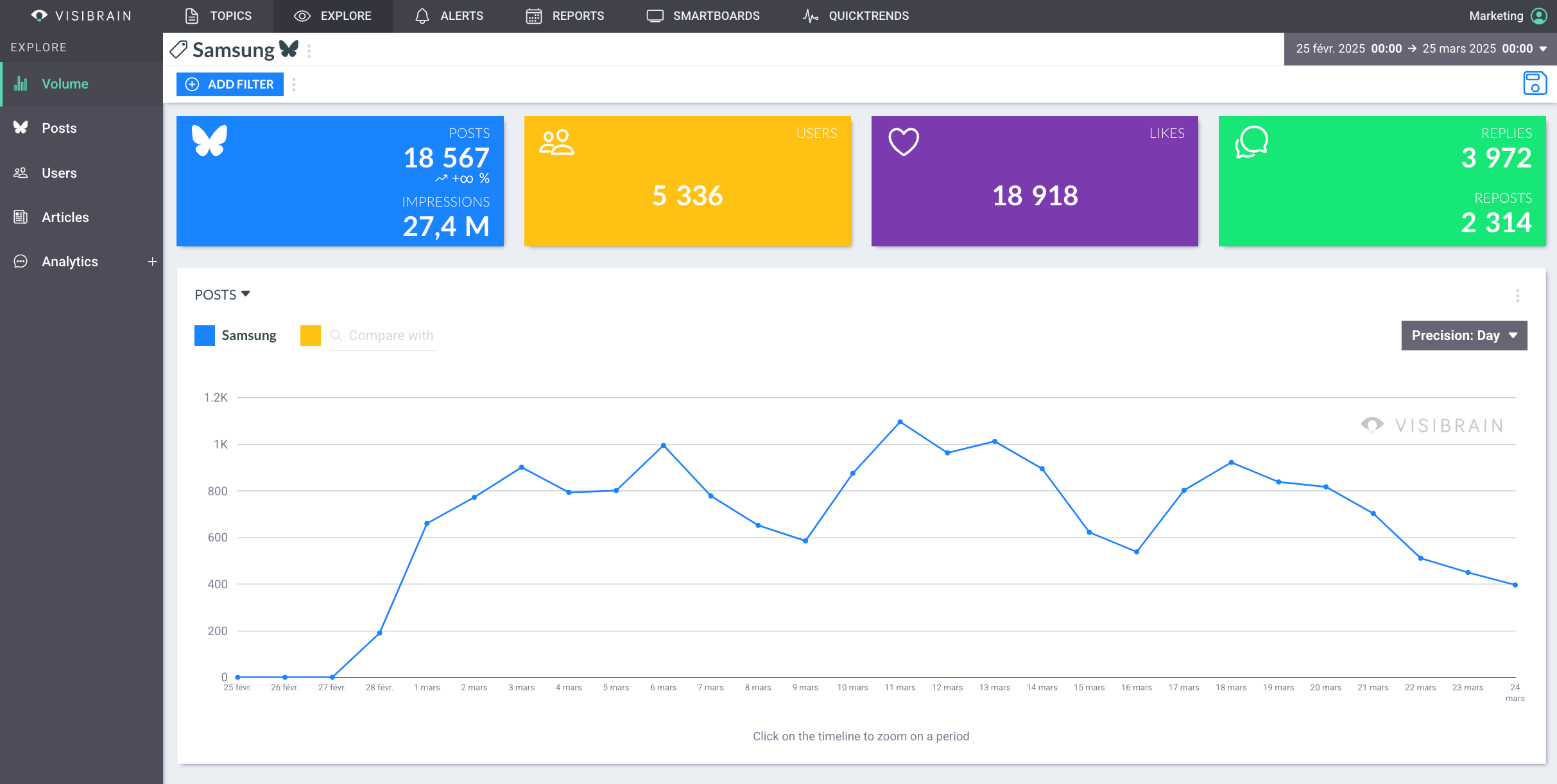1557x784 pixels.
Task: Click the 27,4 M impressions value
Action: [x=447, y=226]
